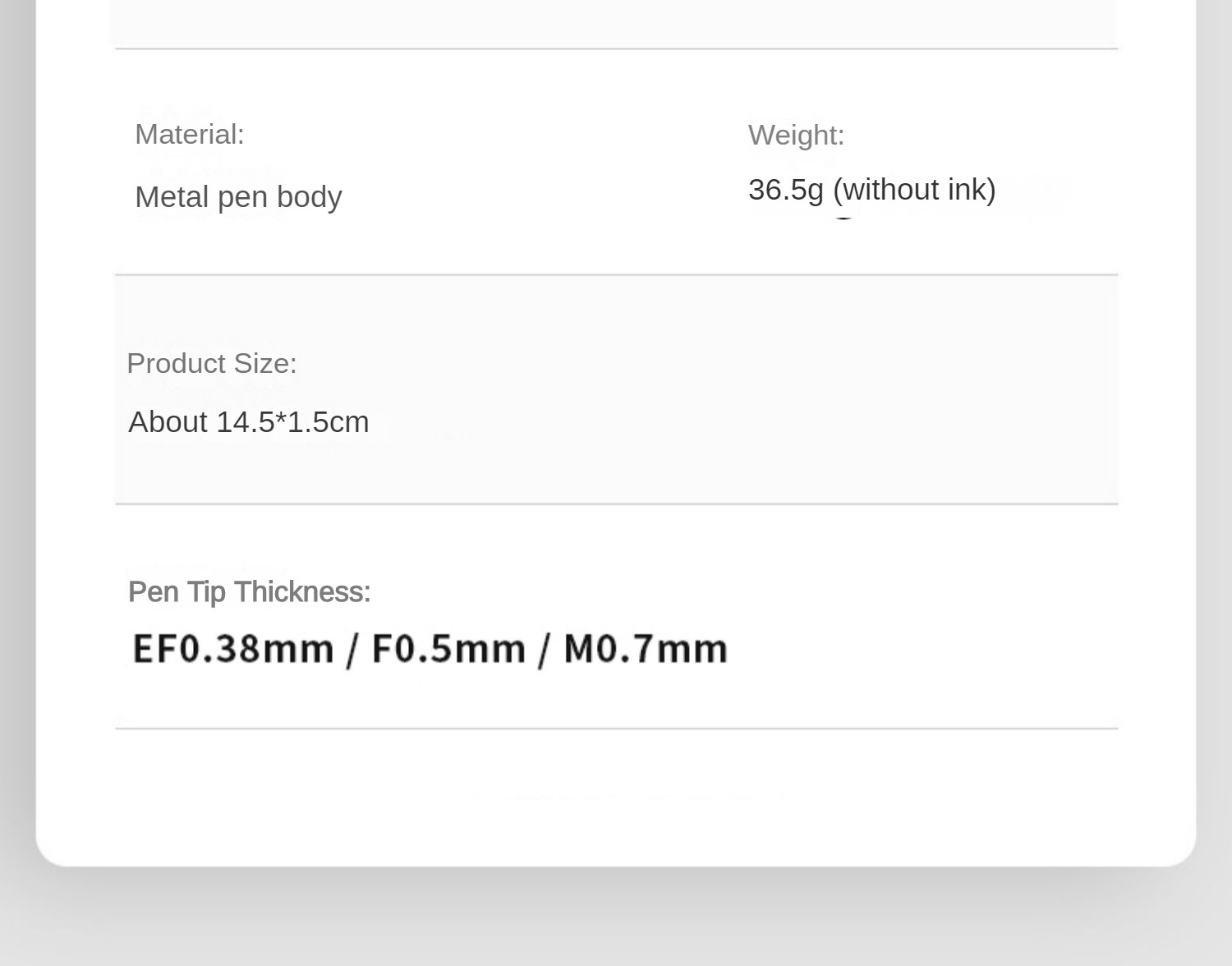Click the "14.5*1.5cm" dimensions value
The image size is (1232, 966).
coord(292,422)
